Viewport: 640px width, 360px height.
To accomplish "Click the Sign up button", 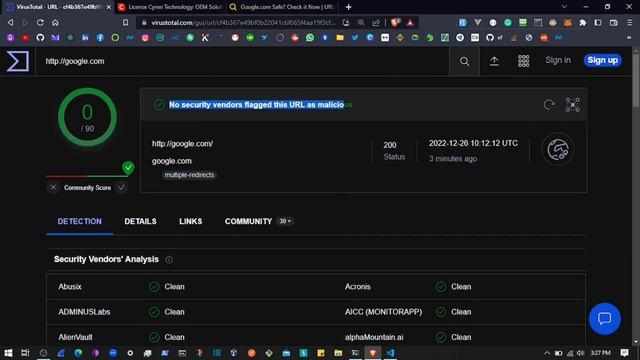I will (x=602, y=60).
